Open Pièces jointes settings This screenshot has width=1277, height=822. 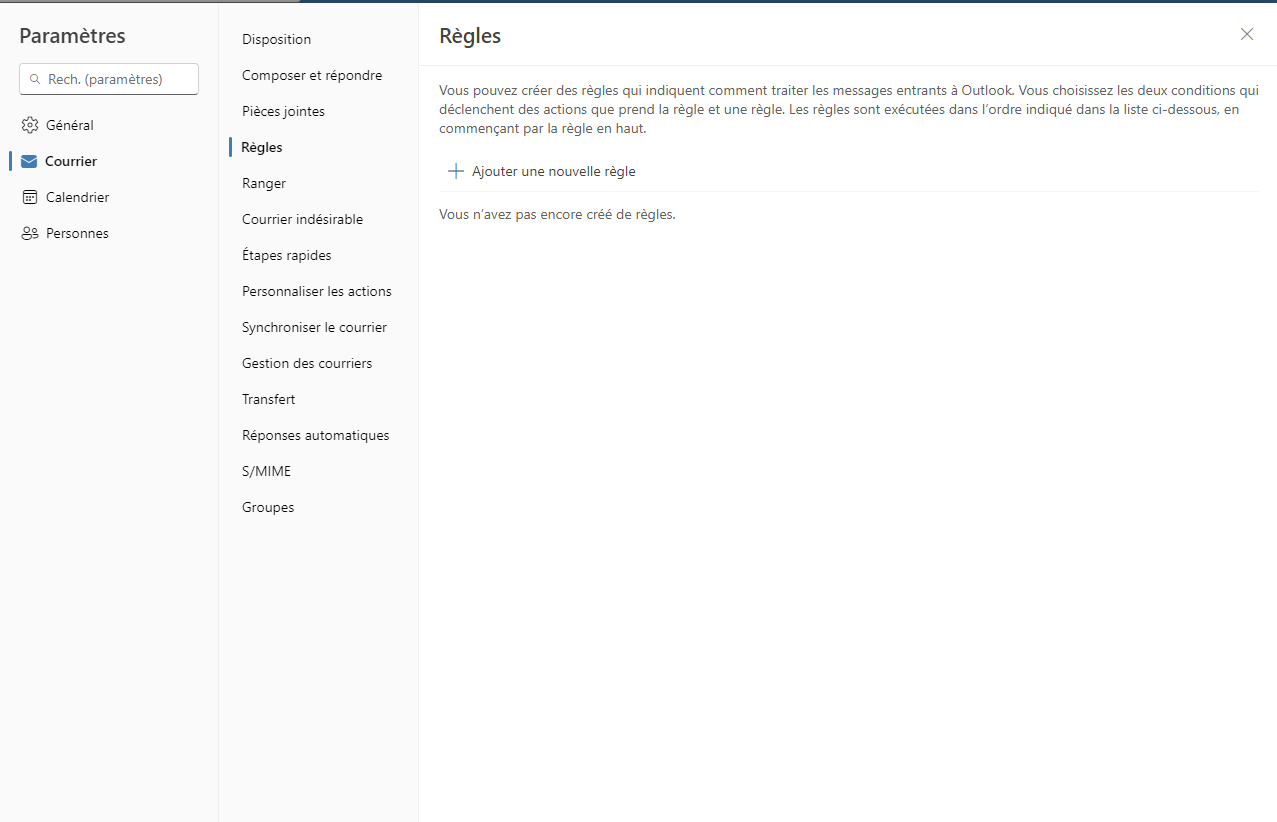click(283, 111)
